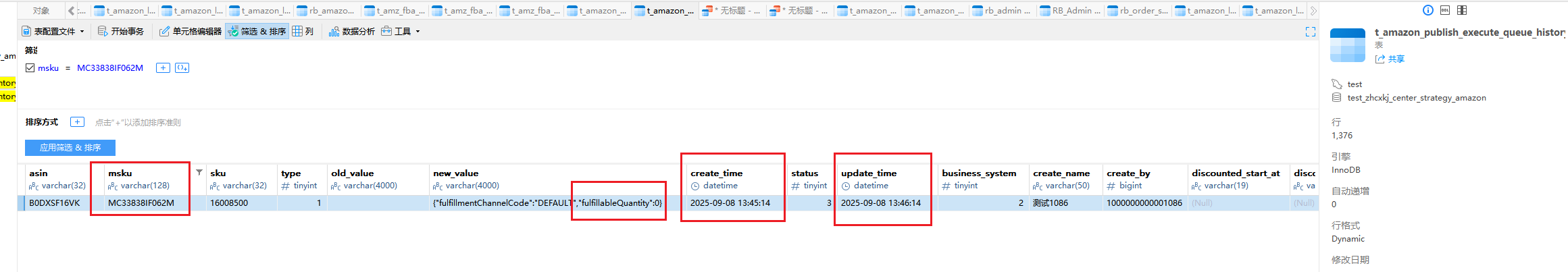Image resolution: width=1568 pixels, height=272 pixels.
Task: Switch to the rb_order_s... tab
Action: point(1138,11)
